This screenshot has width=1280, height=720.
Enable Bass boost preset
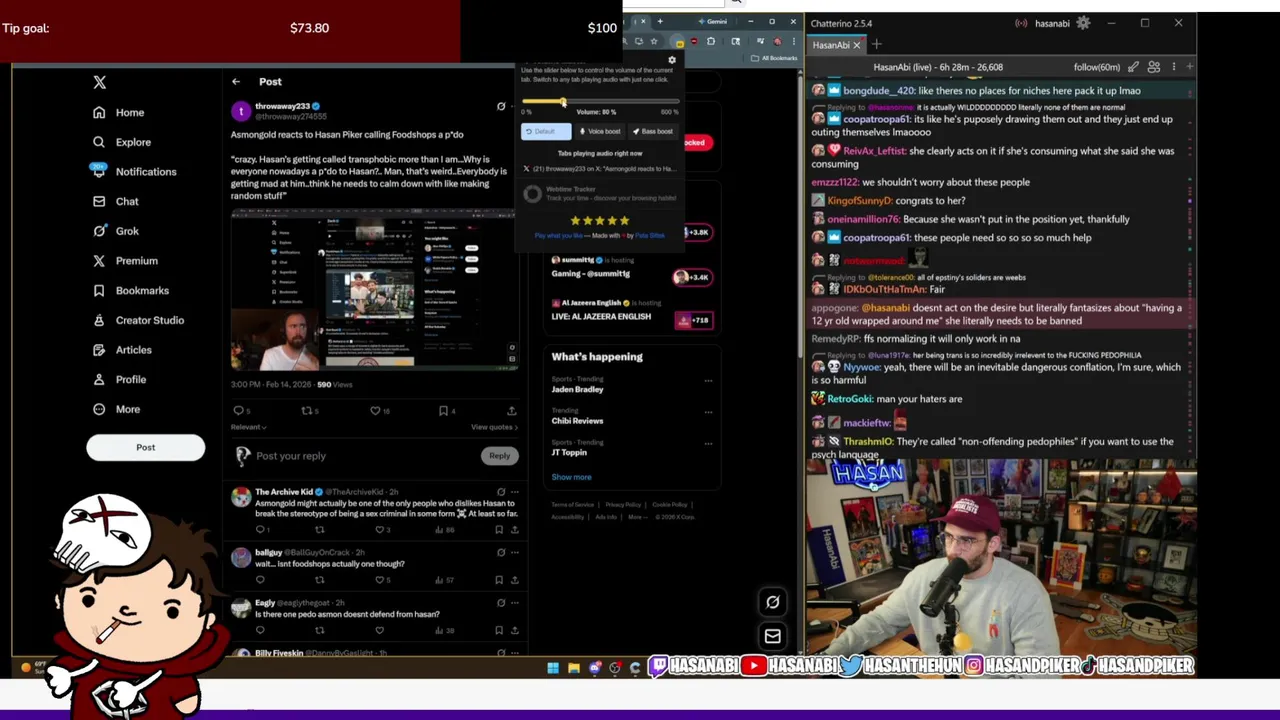652,131
